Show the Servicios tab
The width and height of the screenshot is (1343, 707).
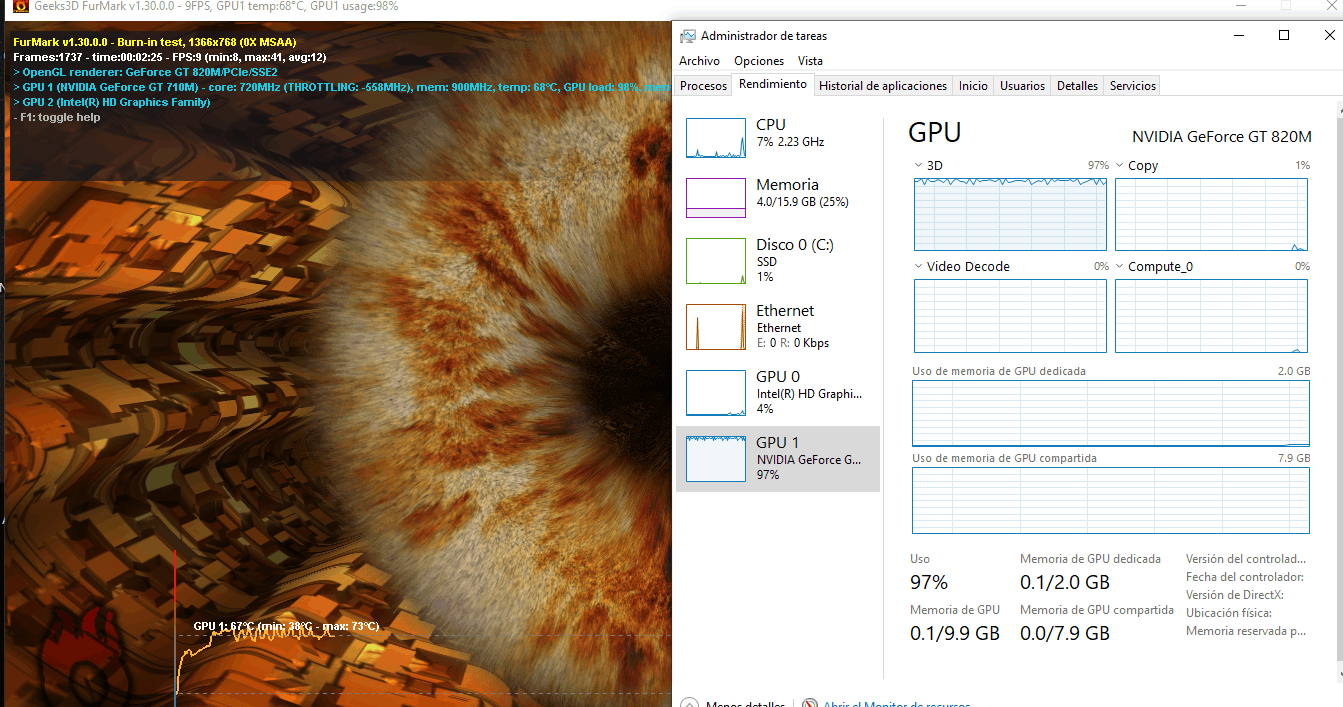[x=1133, y=86]
